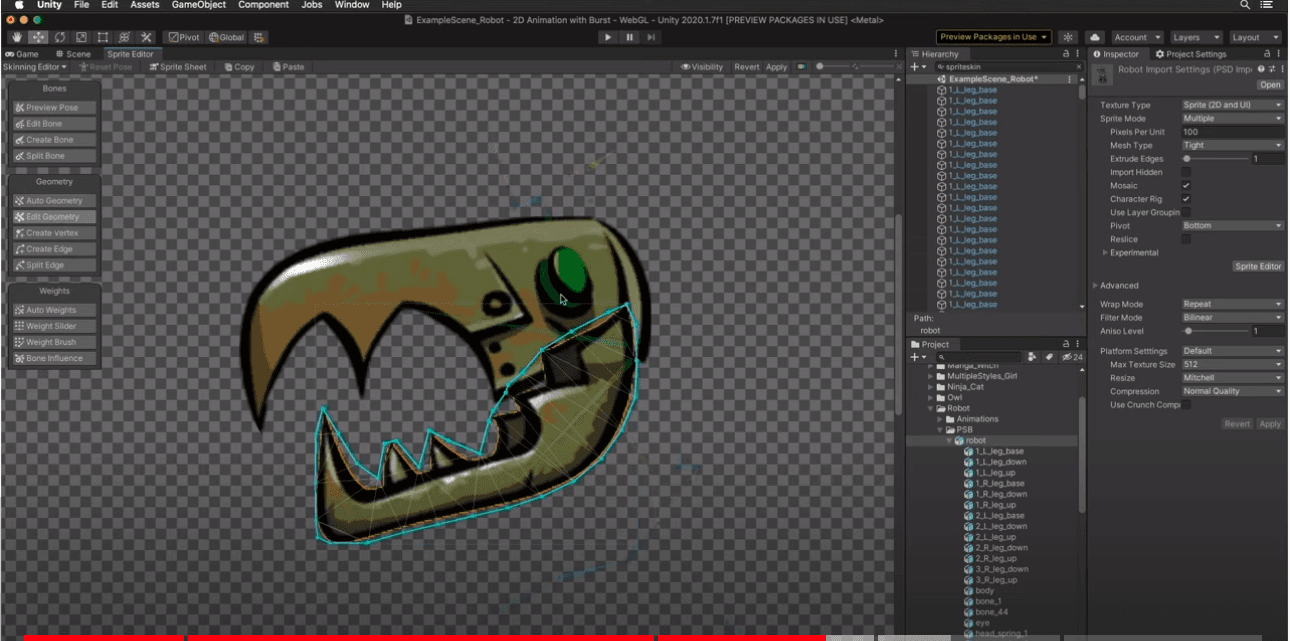This screenshot has width=1290, height=641.
Task: Select the Rect tool
Action: [102, 37]
